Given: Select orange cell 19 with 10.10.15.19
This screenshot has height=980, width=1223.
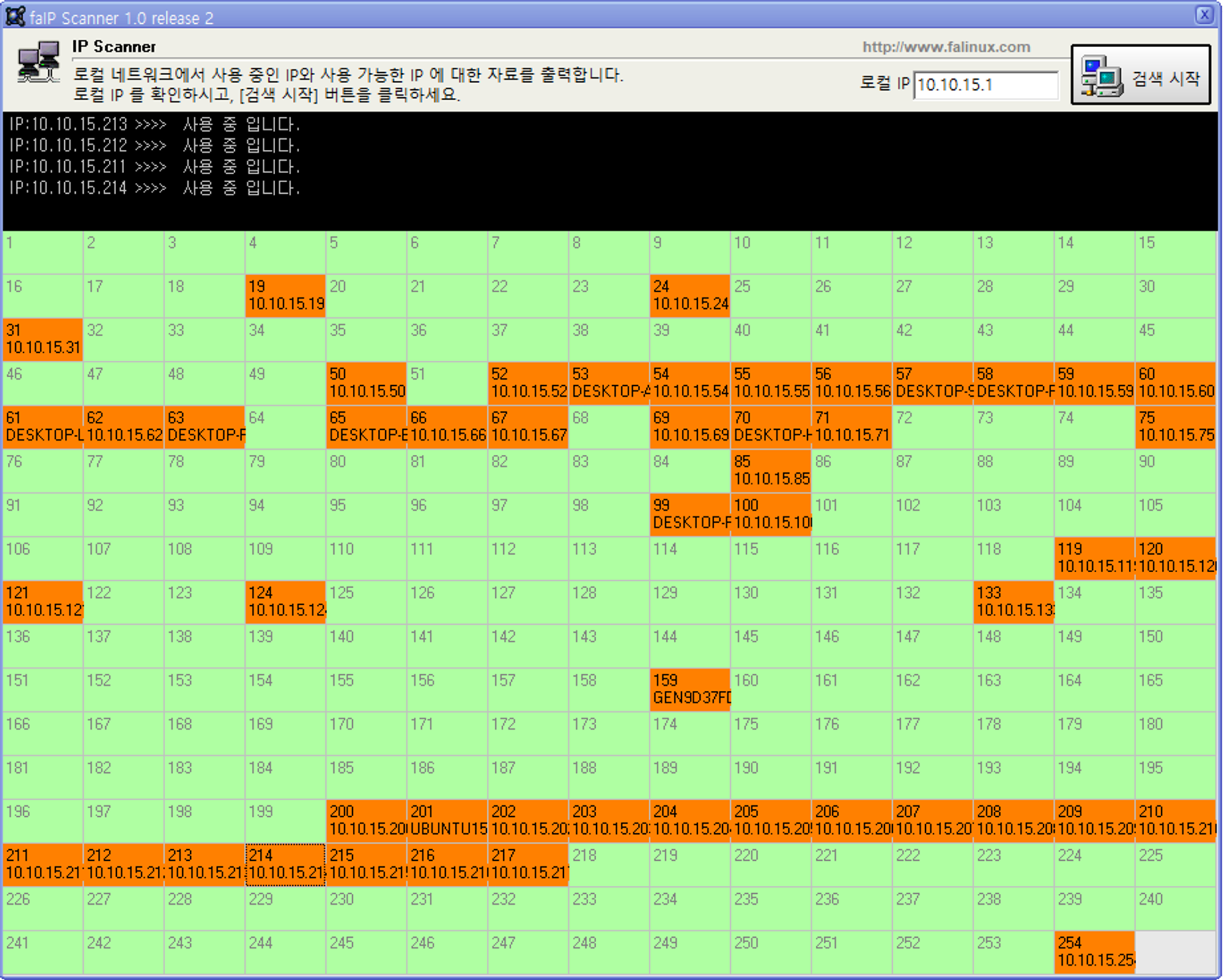Looking at the screenshot, I should 285,296.
